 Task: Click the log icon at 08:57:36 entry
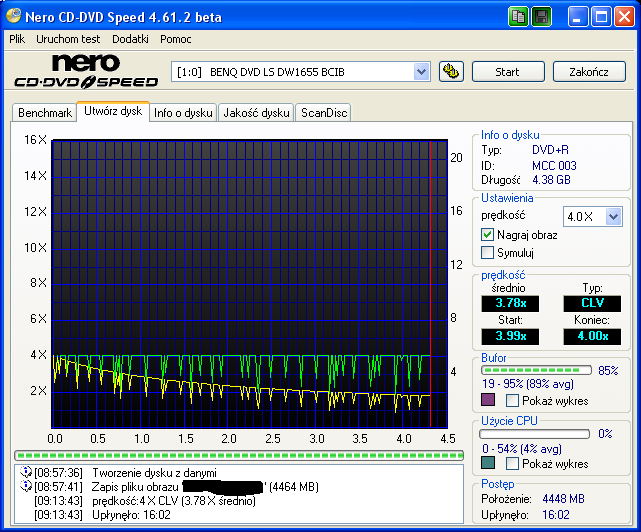(26, 472)
